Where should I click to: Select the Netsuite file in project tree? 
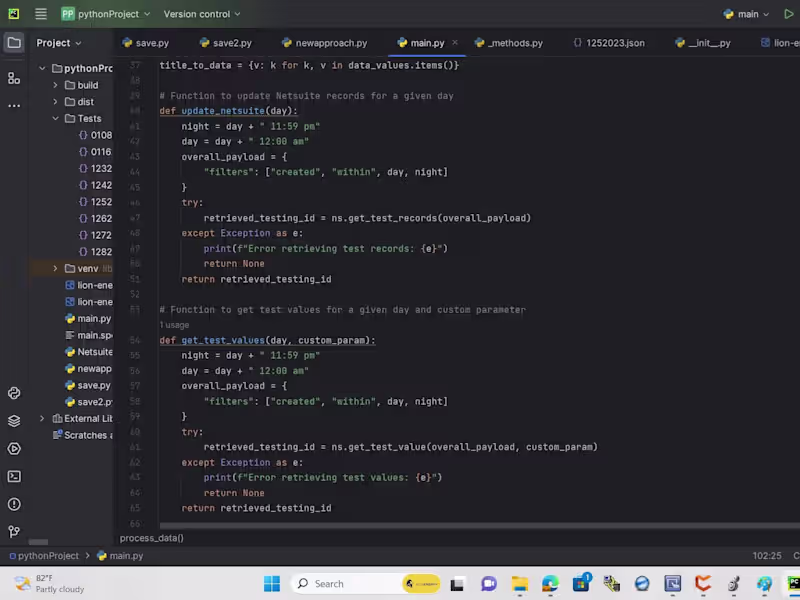(89, 352)
